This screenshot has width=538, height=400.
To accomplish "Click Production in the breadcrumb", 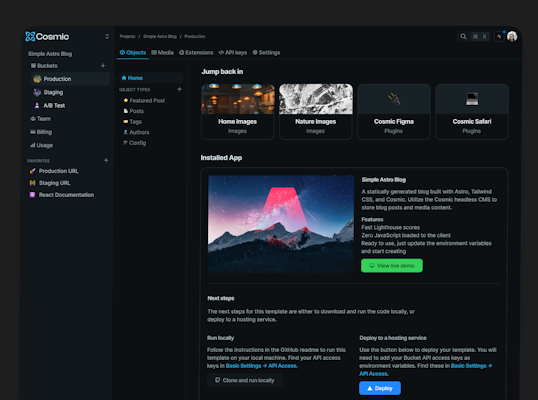I will click(x=195, y=36).
